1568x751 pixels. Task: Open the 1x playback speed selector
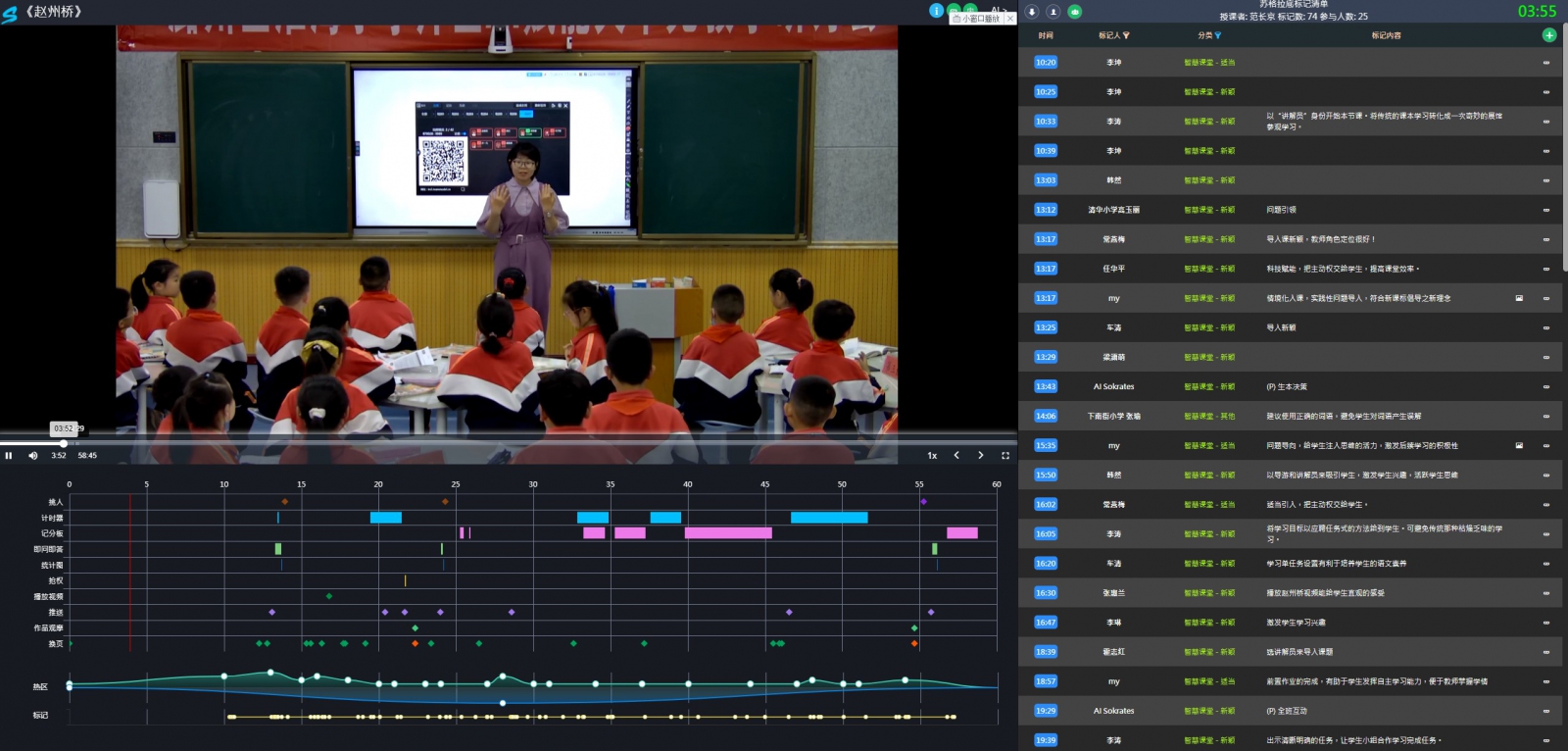coord(932,455)
